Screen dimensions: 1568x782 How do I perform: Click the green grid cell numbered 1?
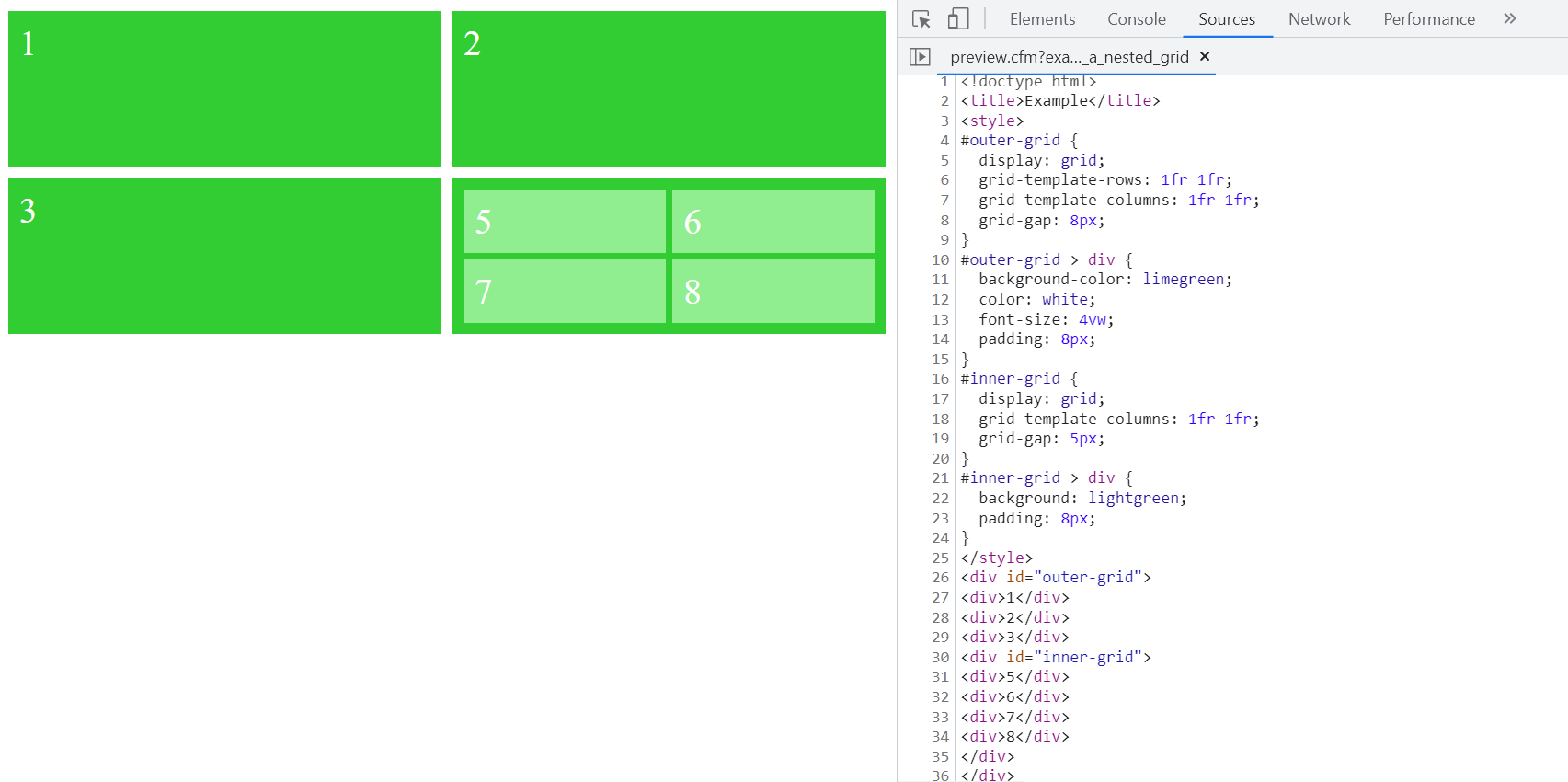[224, 89]
